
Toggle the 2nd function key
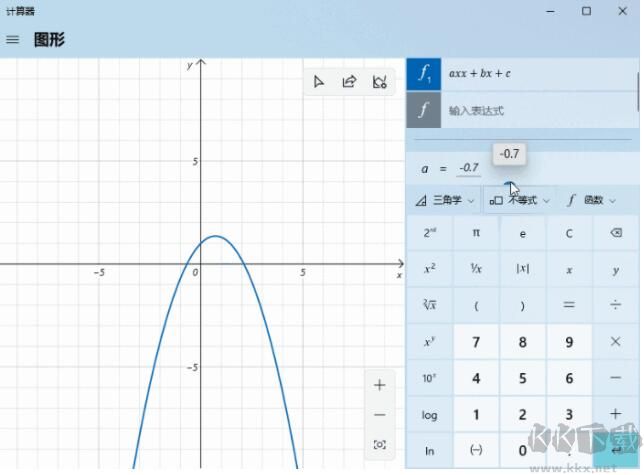click(x=430, y=233)
